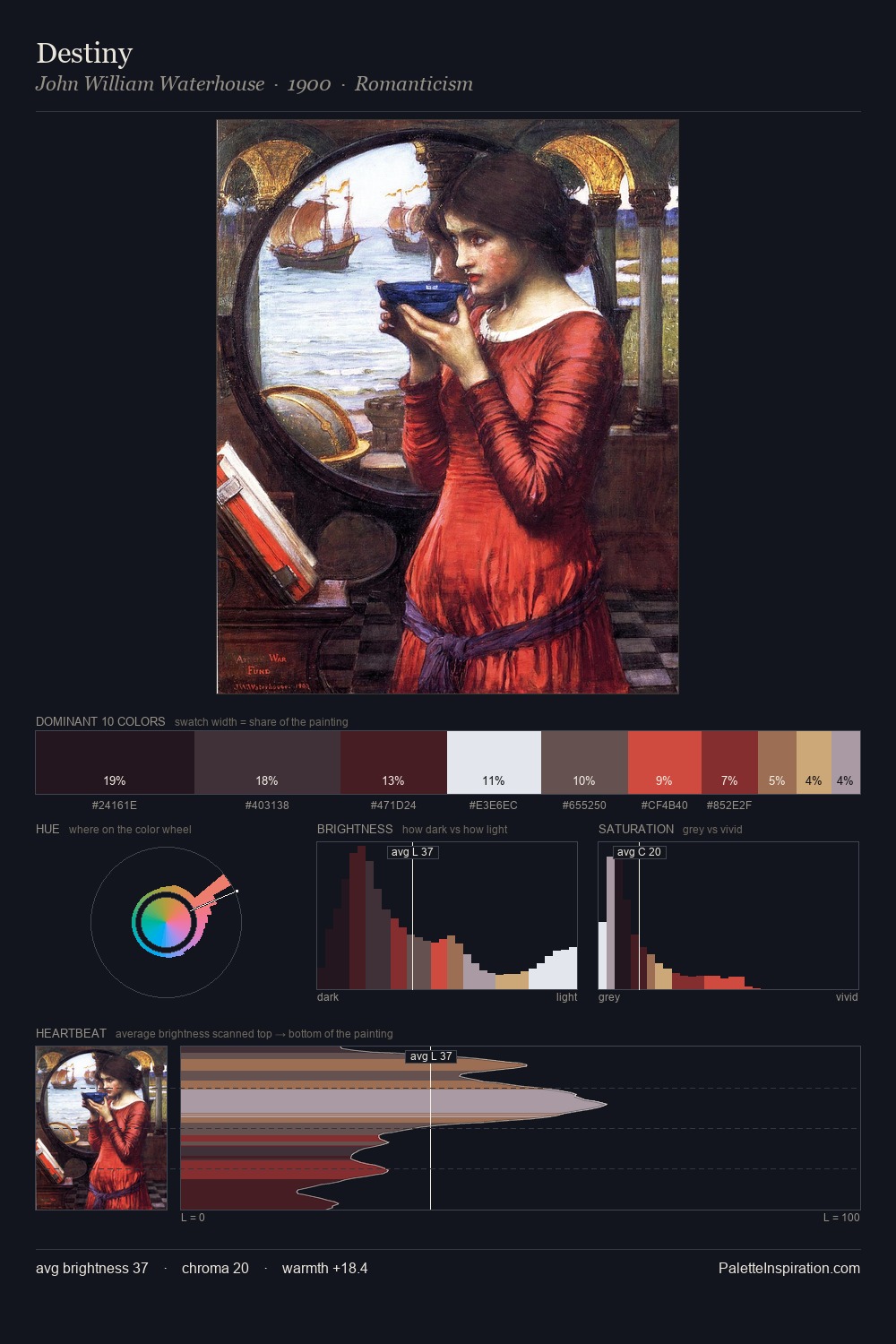The image size is (896, 1344).
Task: Click the title "Destiny"
Action: point(84,54)
